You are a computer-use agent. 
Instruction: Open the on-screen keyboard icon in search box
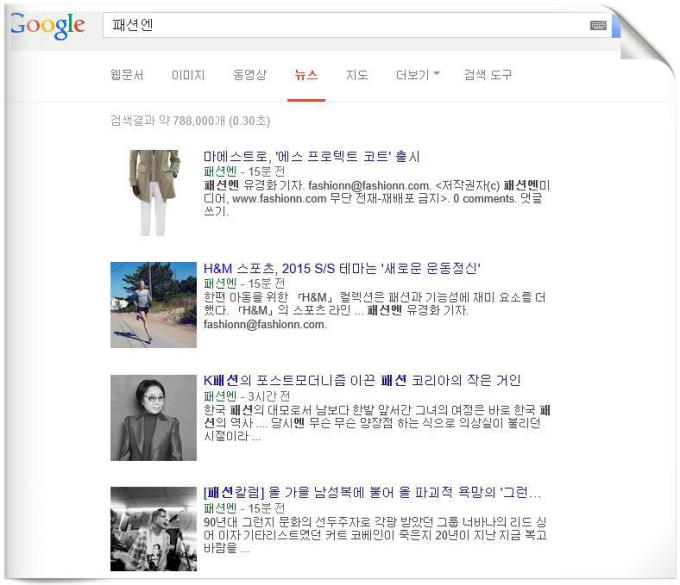click(x=598, y=25)
